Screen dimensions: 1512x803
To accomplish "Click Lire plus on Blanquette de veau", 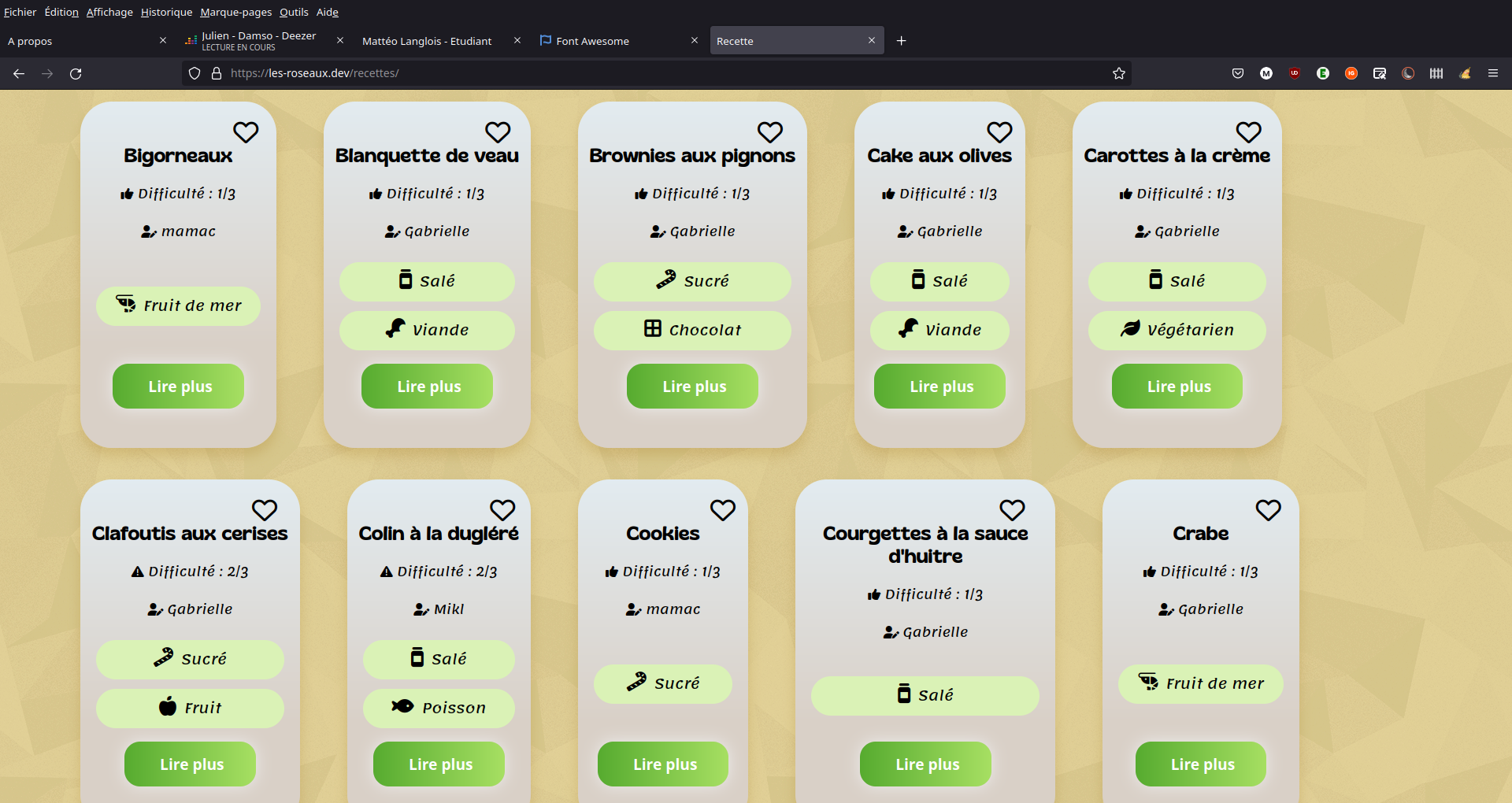I will point(427,386).
